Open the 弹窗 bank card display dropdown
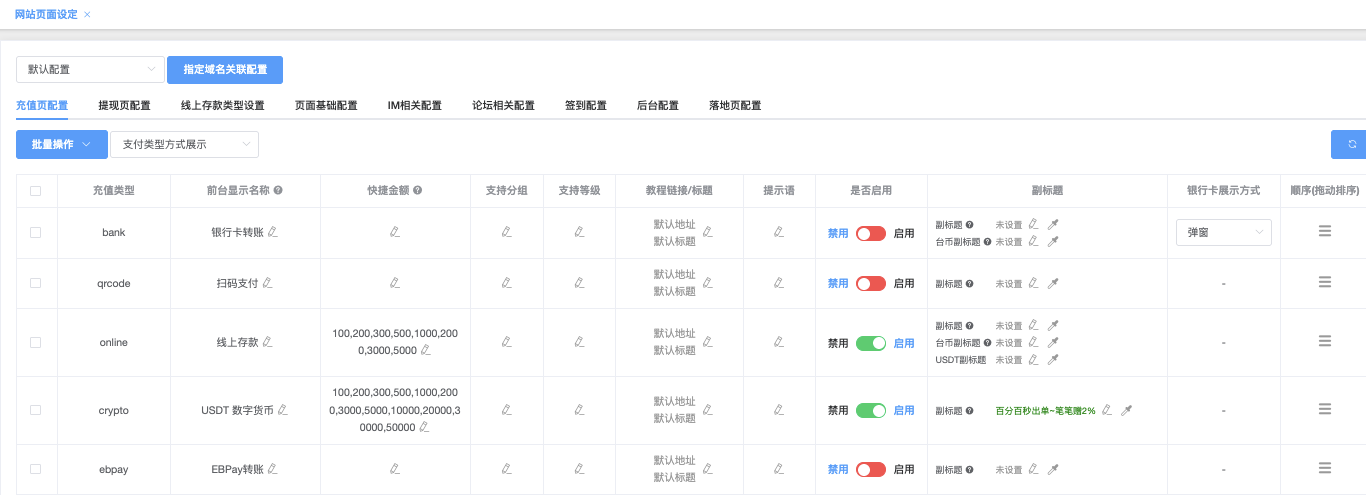Image resolution: width=1366 pixels, height=495 pixels. [1223, 233]
